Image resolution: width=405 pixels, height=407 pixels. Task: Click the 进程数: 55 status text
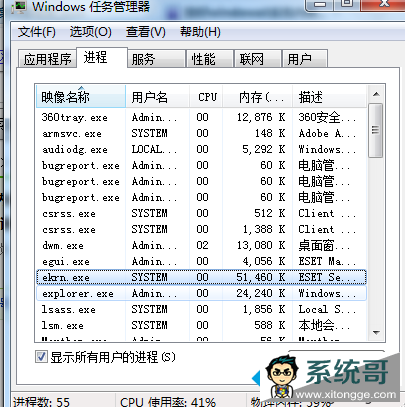pos(41,402)
